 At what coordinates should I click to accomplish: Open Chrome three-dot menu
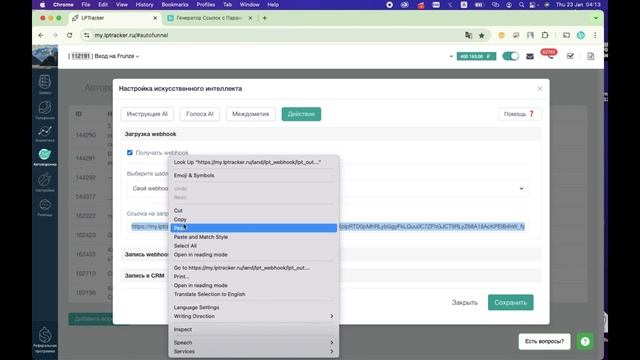(595, 36)
